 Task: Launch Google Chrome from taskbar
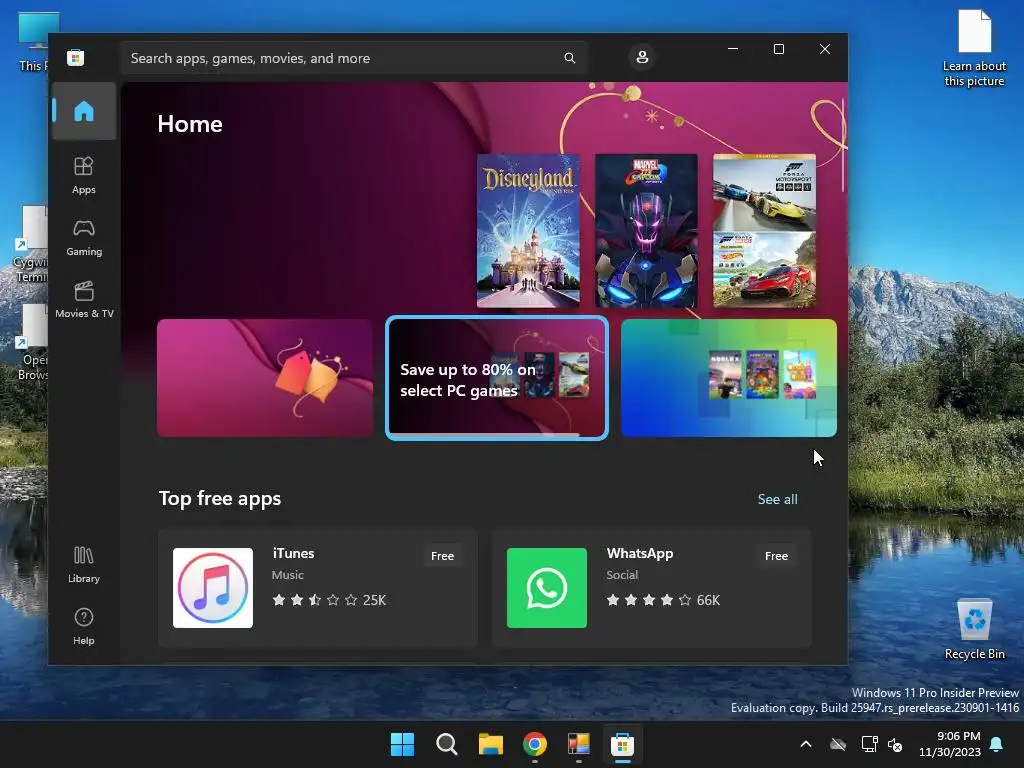click(535, 744)
